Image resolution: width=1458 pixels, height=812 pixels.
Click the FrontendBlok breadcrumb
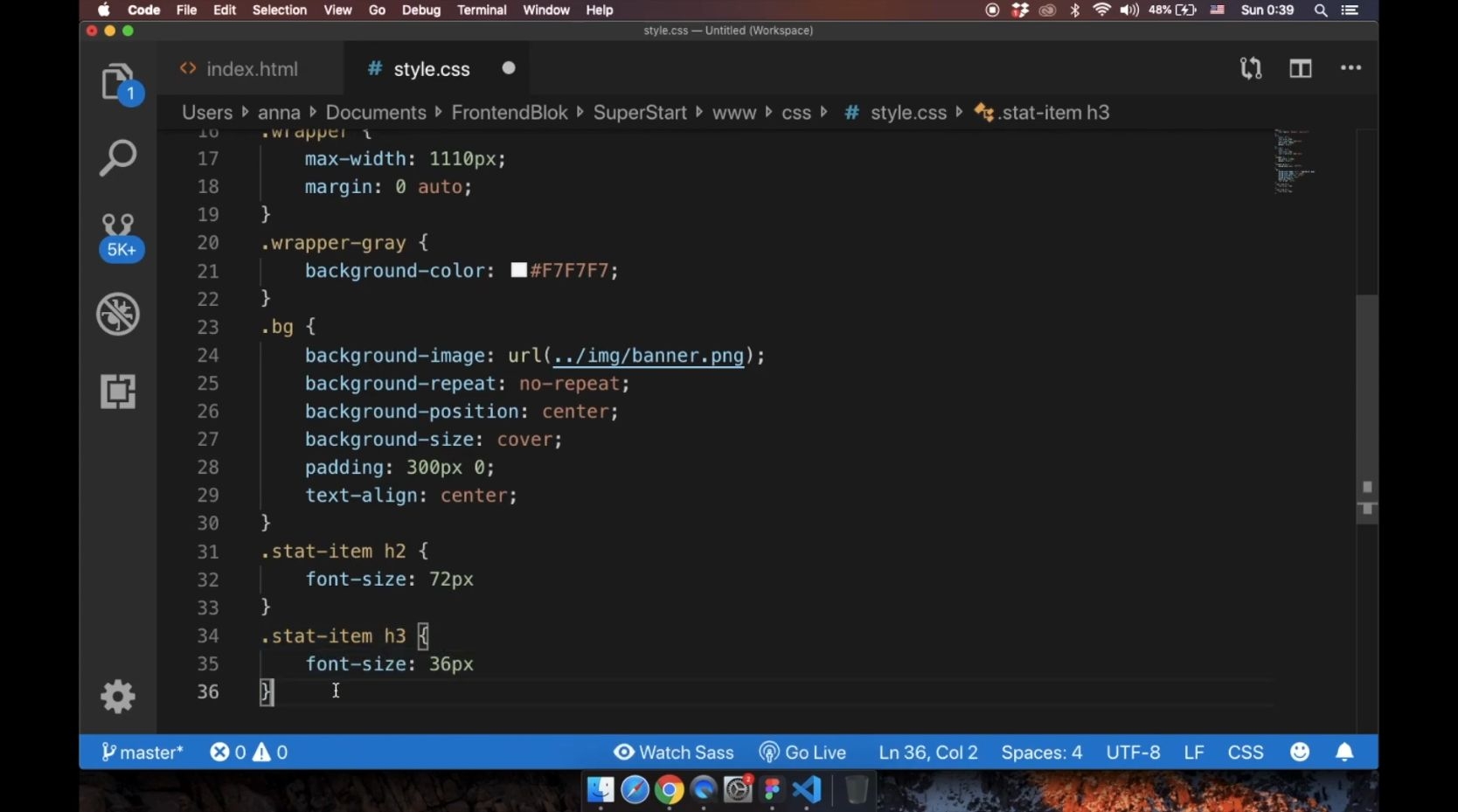pyautogui.click(x=510, y=113)
